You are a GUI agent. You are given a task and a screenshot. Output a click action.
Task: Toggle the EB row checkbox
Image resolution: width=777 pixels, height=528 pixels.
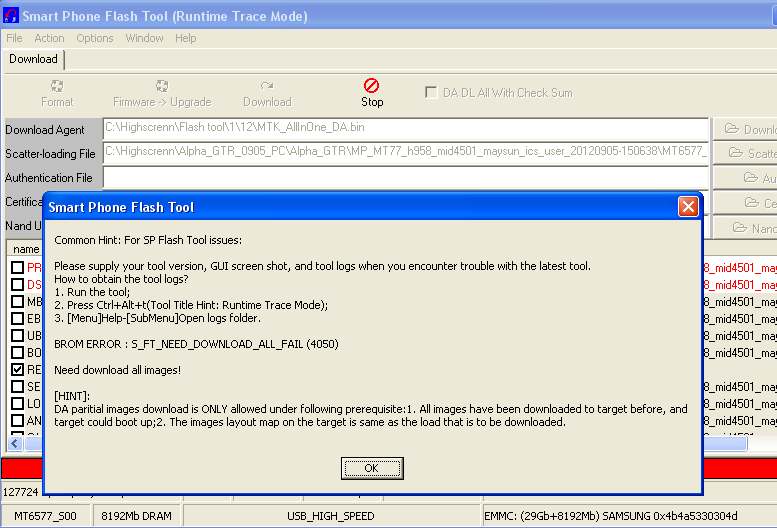point(17,318)
